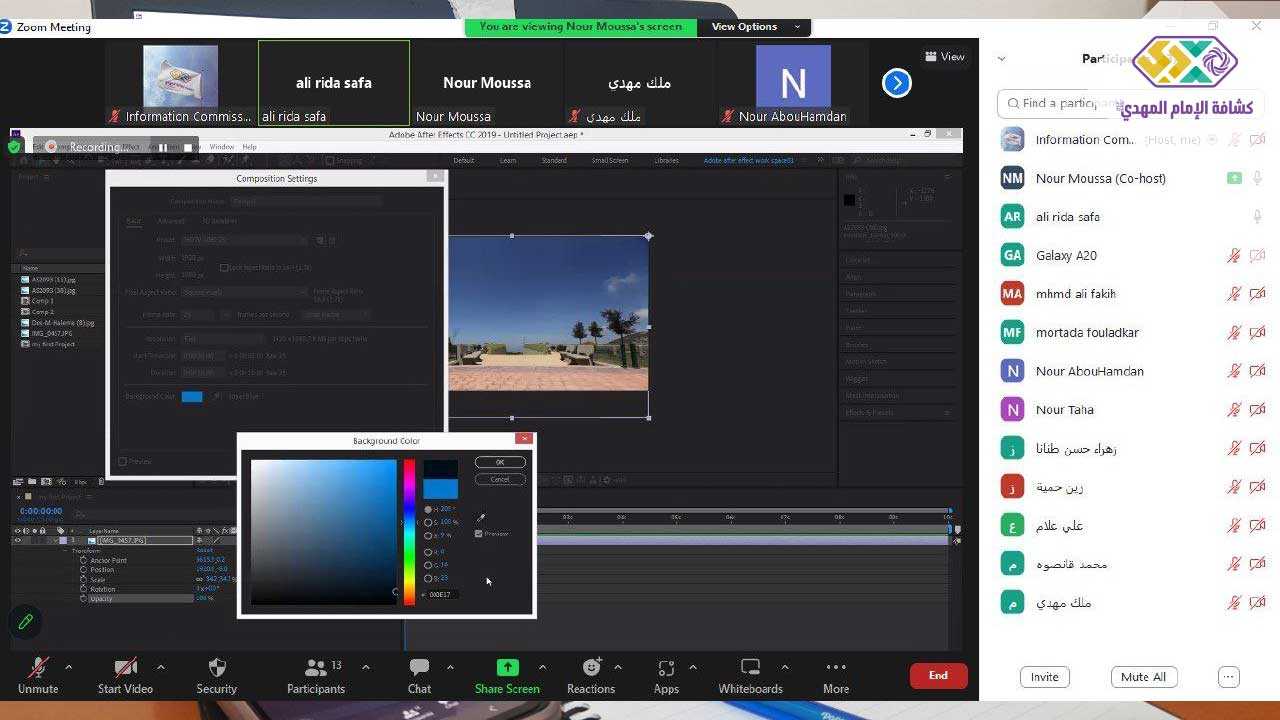Click the Start Video camera icon
The image size is (1280, 720).
[x=125, y=668]
